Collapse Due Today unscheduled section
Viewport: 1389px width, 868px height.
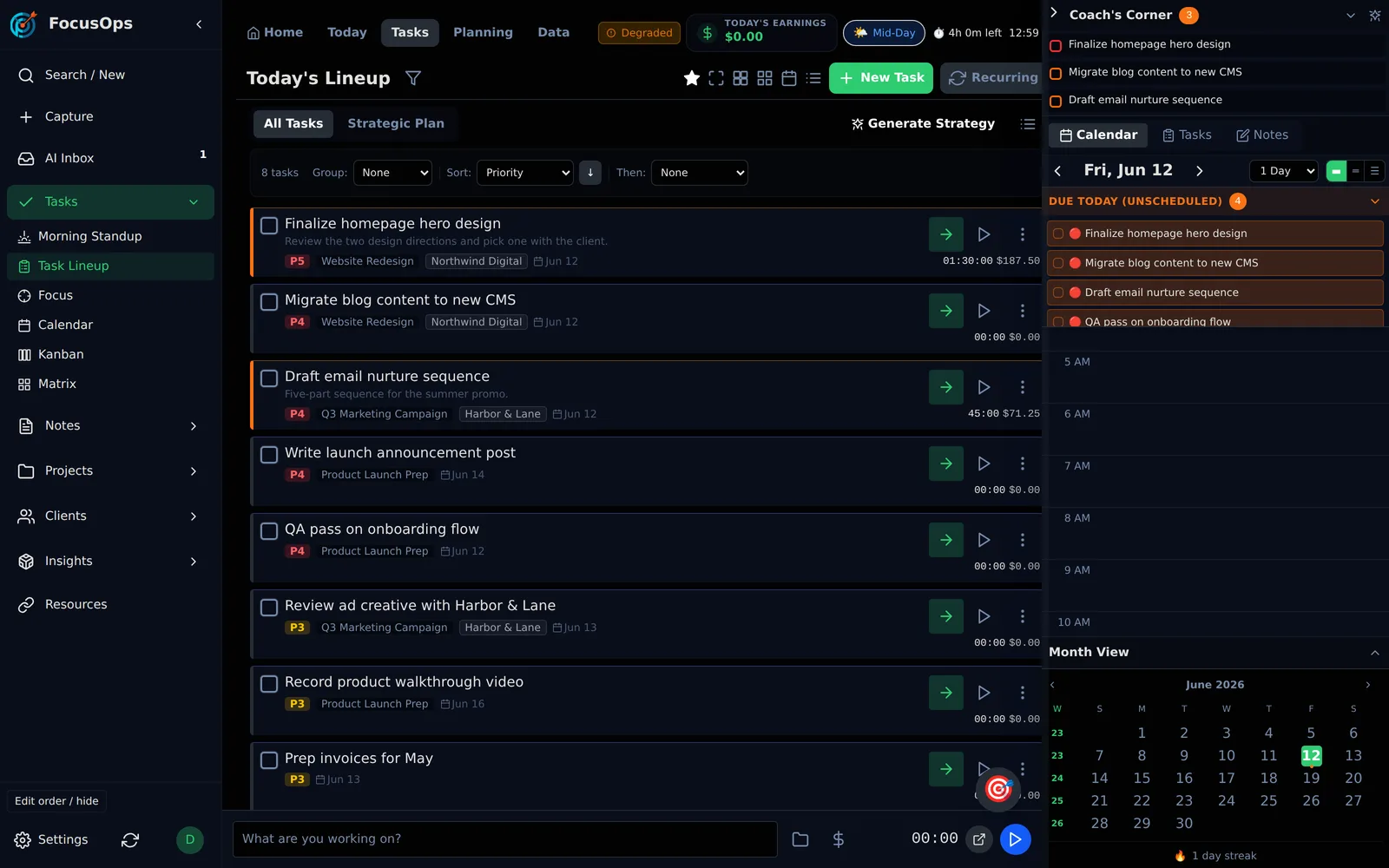click(x=1375, y=201)
